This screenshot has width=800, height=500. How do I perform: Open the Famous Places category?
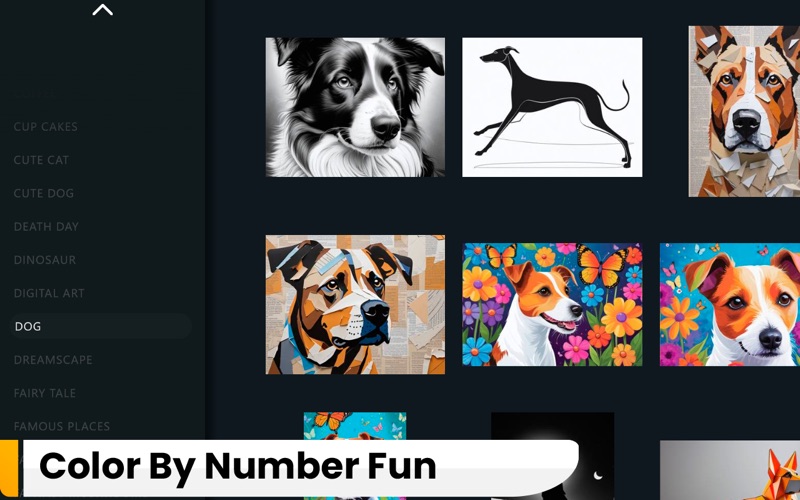[x=62, y=426]
